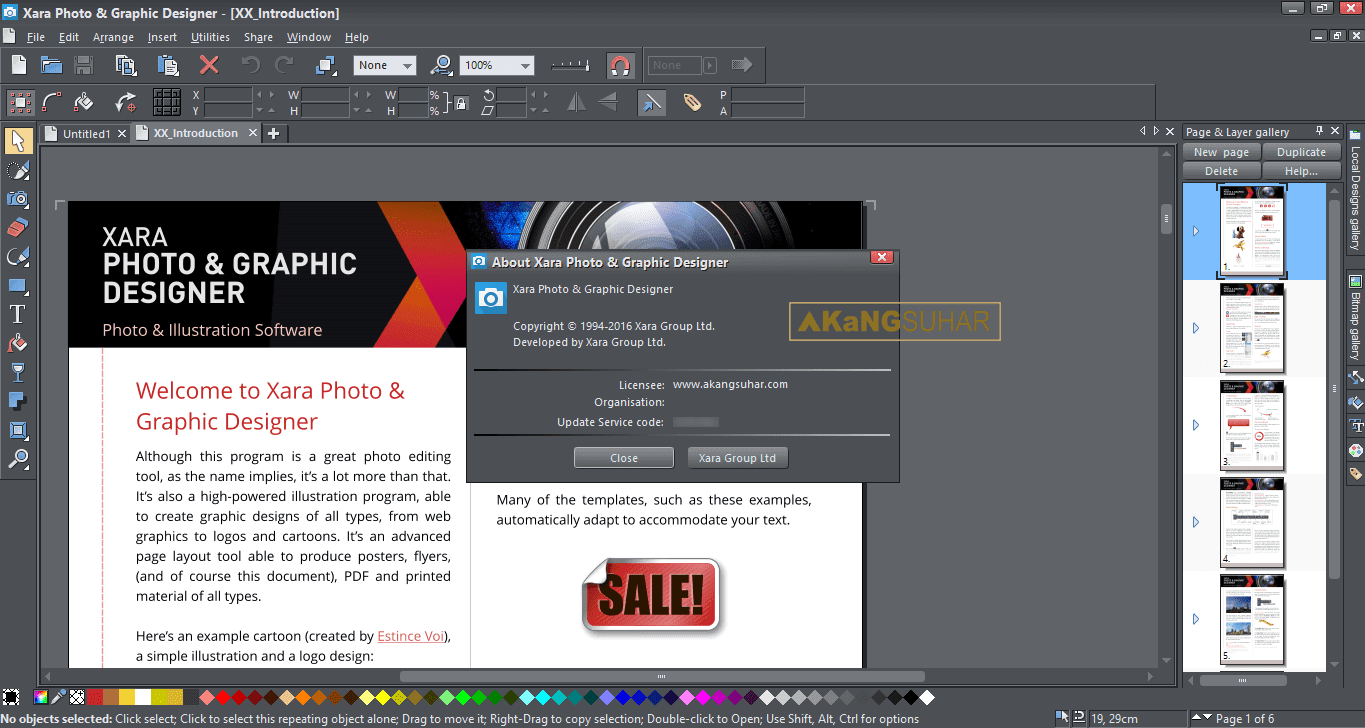Select the Bevel tool
This screenshot has height=728, width=1365.
coord(18,431)
